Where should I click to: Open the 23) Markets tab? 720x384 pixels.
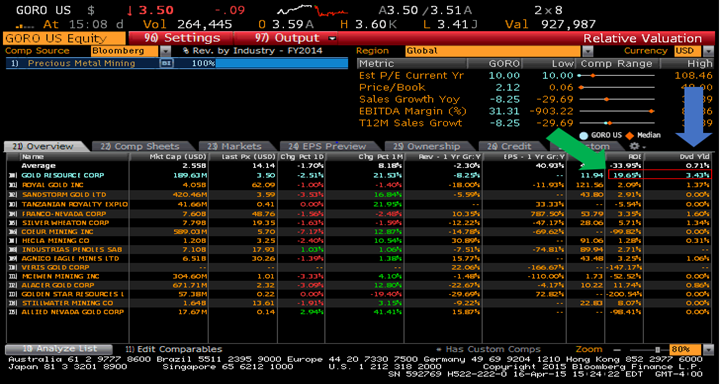(234, 146)
